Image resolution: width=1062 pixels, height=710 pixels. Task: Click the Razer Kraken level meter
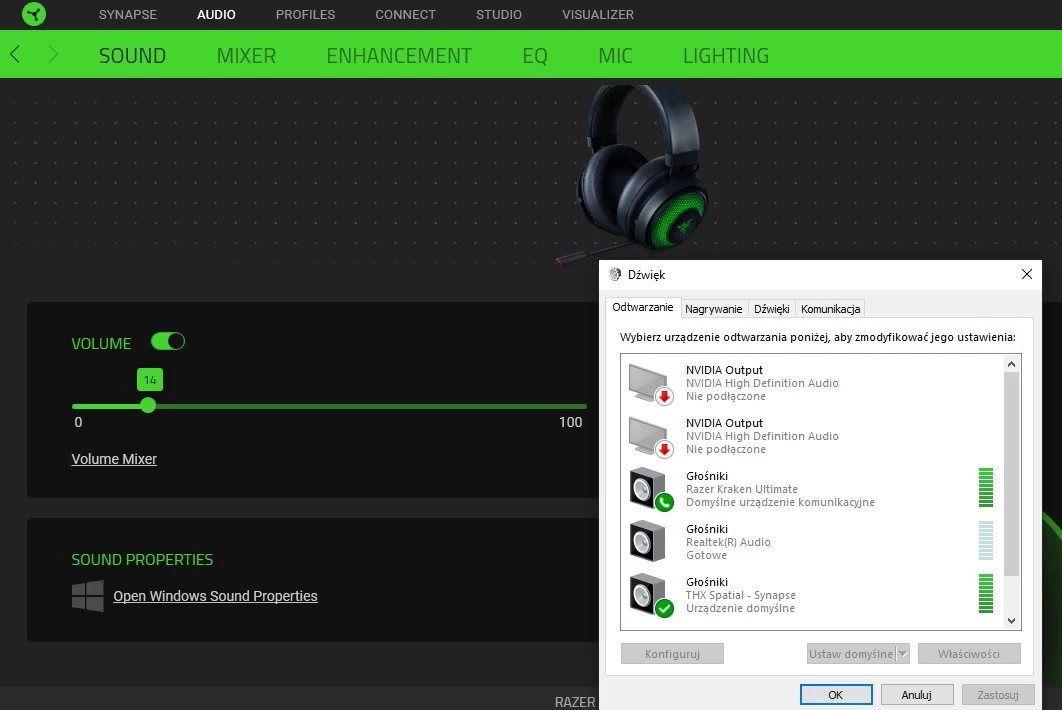tap(985, 487)
